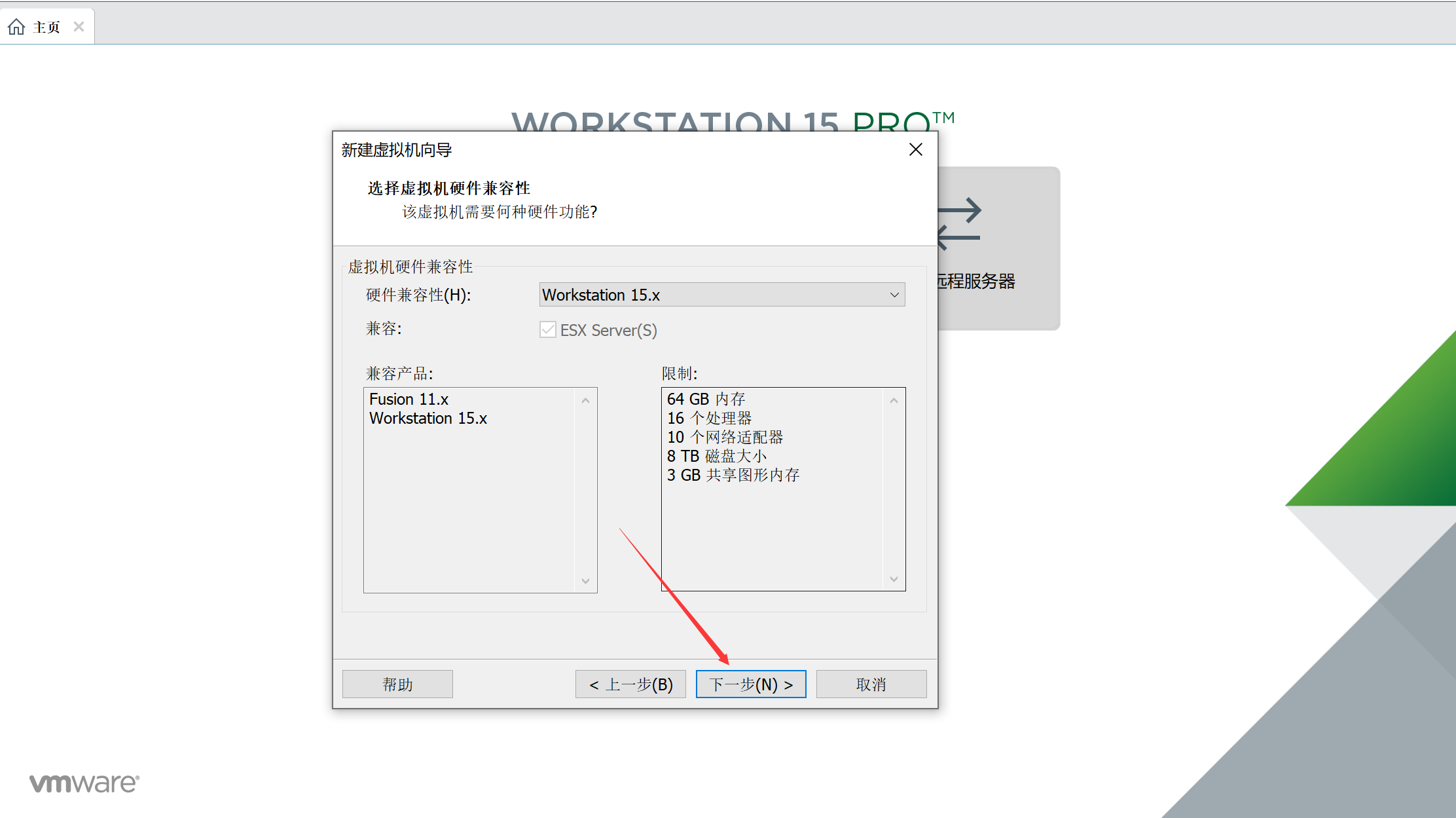The image size is (1456, 818).
Task: Select Workstation 15.x in compatible products list
Action: click(428, 418)
